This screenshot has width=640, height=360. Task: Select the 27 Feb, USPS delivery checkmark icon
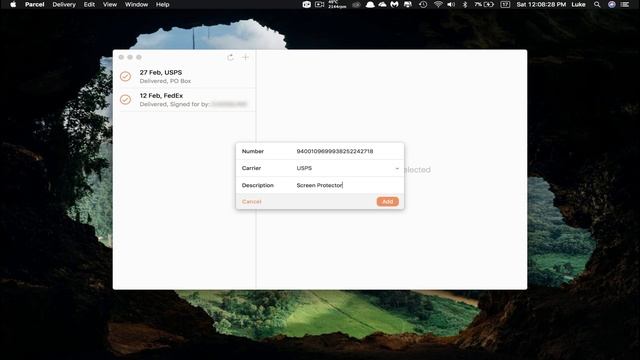pos(125,76)
